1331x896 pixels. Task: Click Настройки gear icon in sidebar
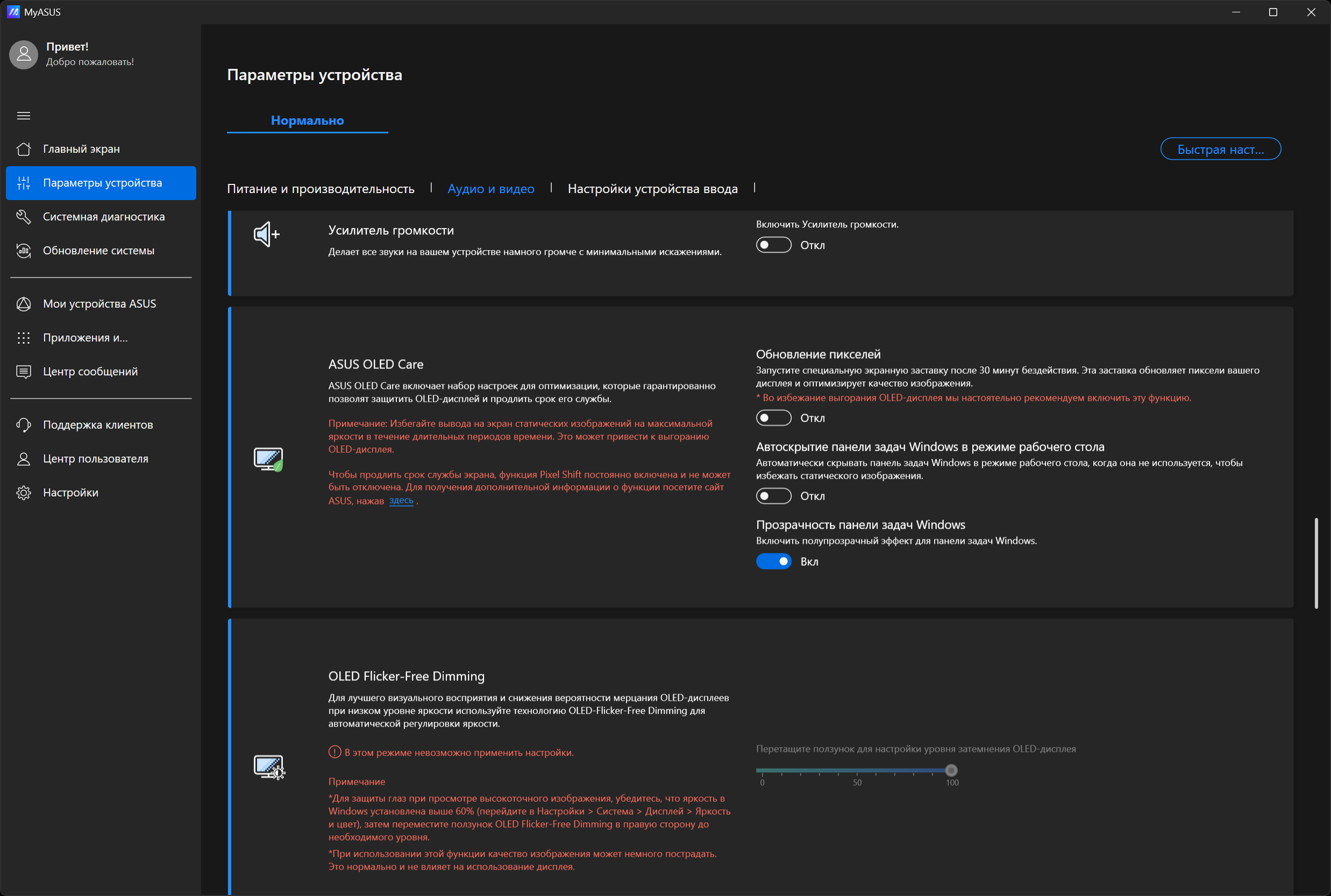click(24, 493)
